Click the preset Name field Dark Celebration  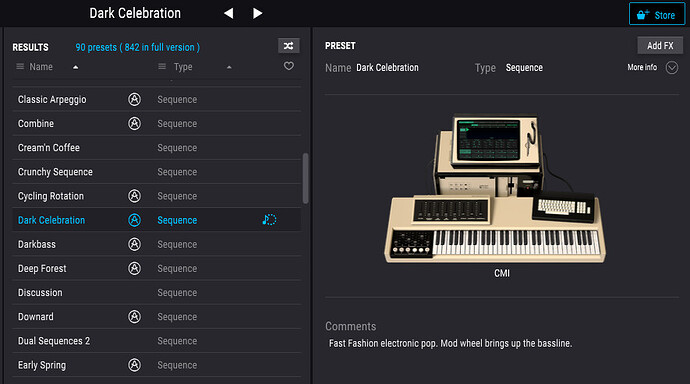click(387, 68)
